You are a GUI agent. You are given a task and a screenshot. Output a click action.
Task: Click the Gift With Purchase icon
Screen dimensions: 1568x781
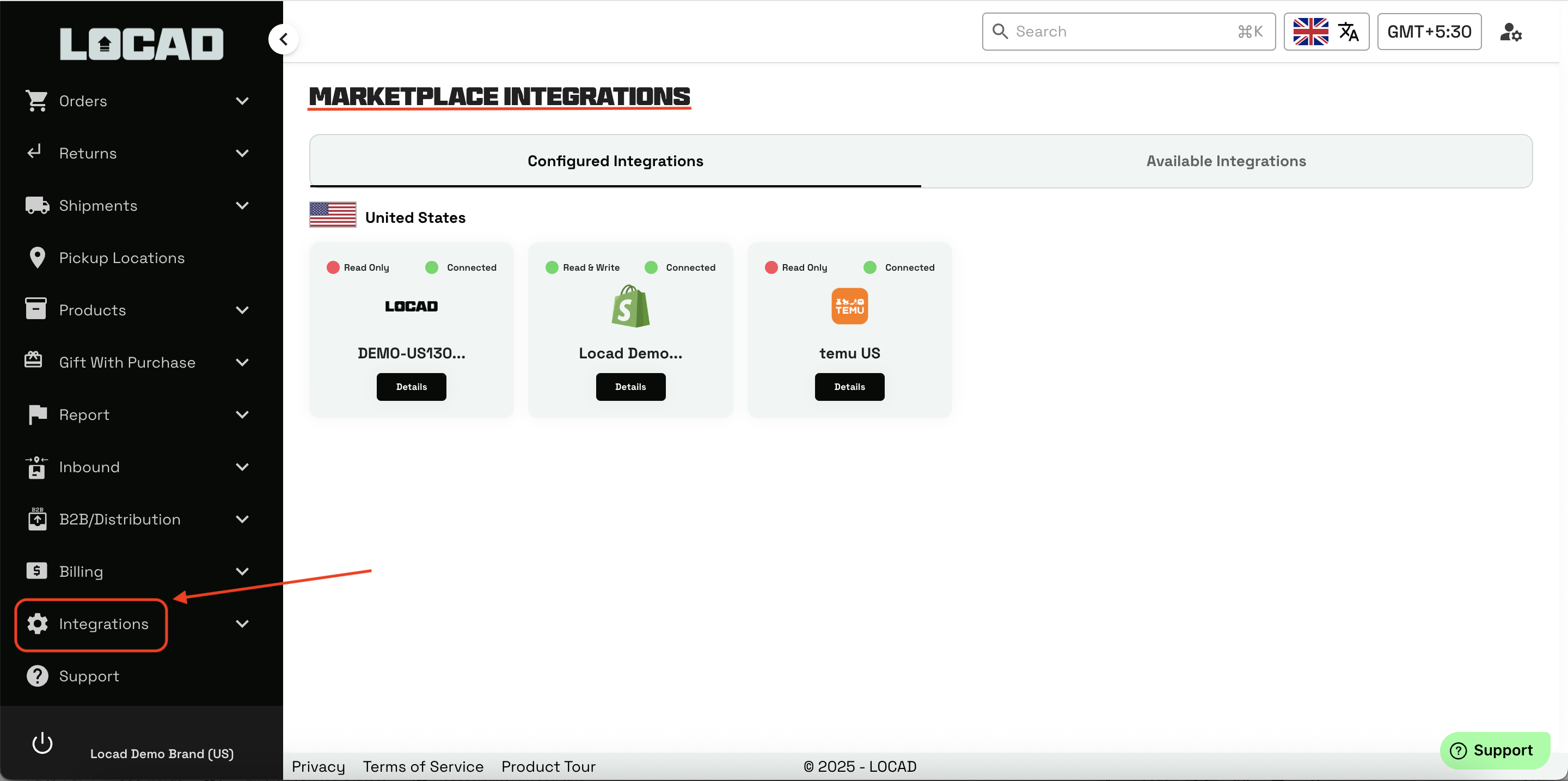(x=34, y=361)
